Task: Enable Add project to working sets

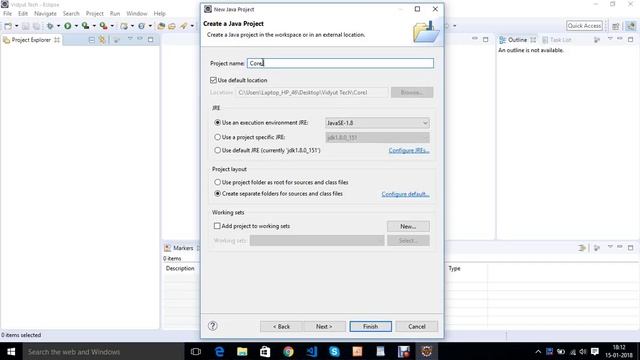Action: point(217,226)
